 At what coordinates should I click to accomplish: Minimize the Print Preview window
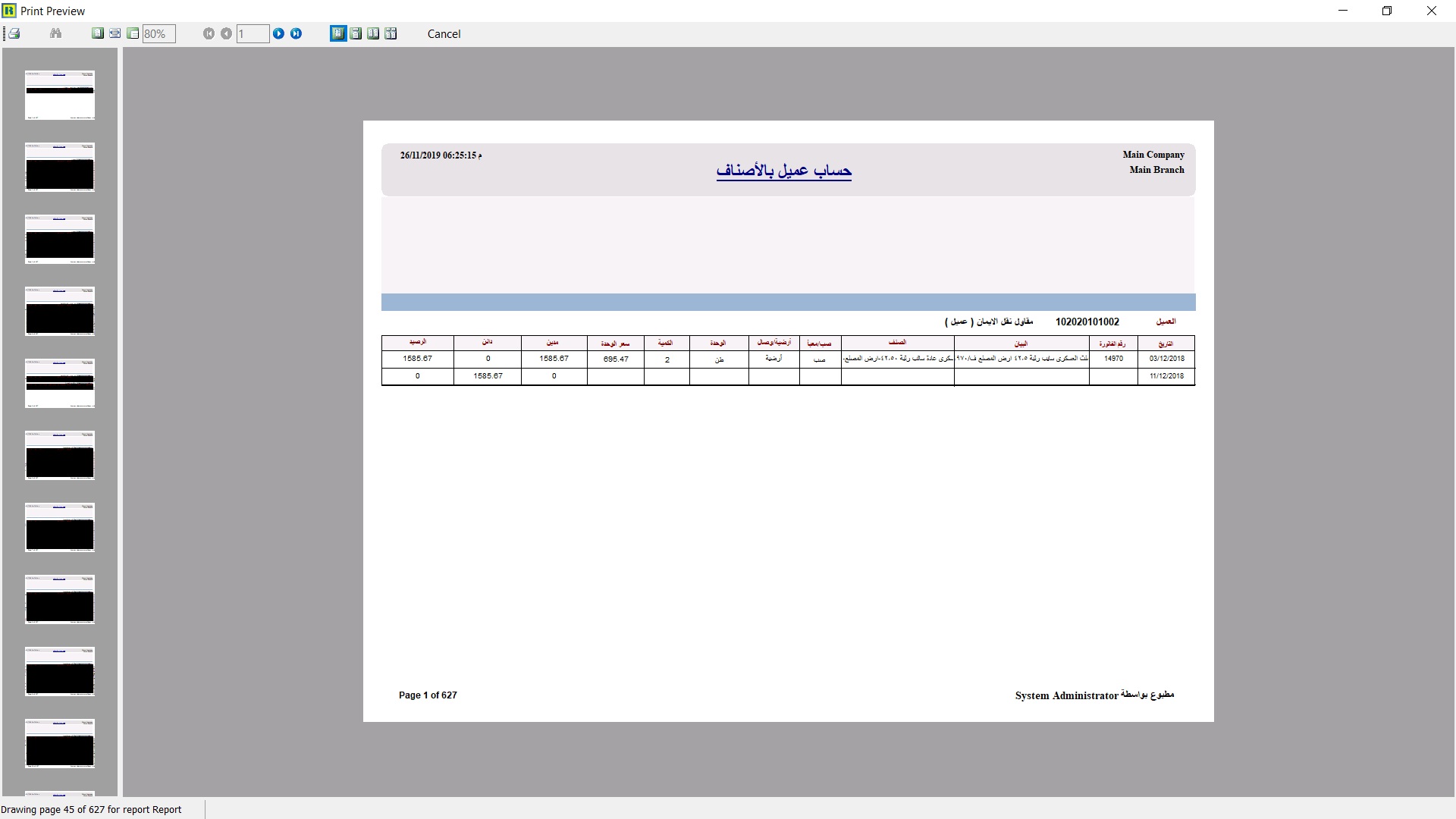tap(1343, 11)
